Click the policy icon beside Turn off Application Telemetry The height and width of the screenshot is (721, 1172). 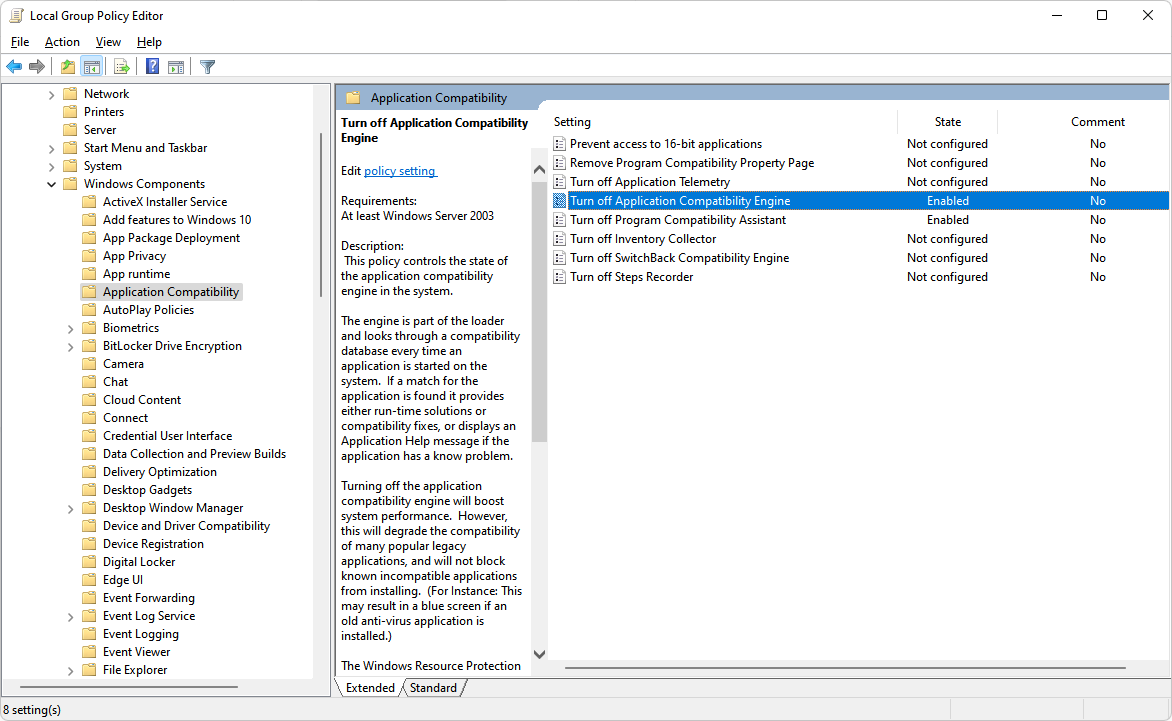[559, 182]
